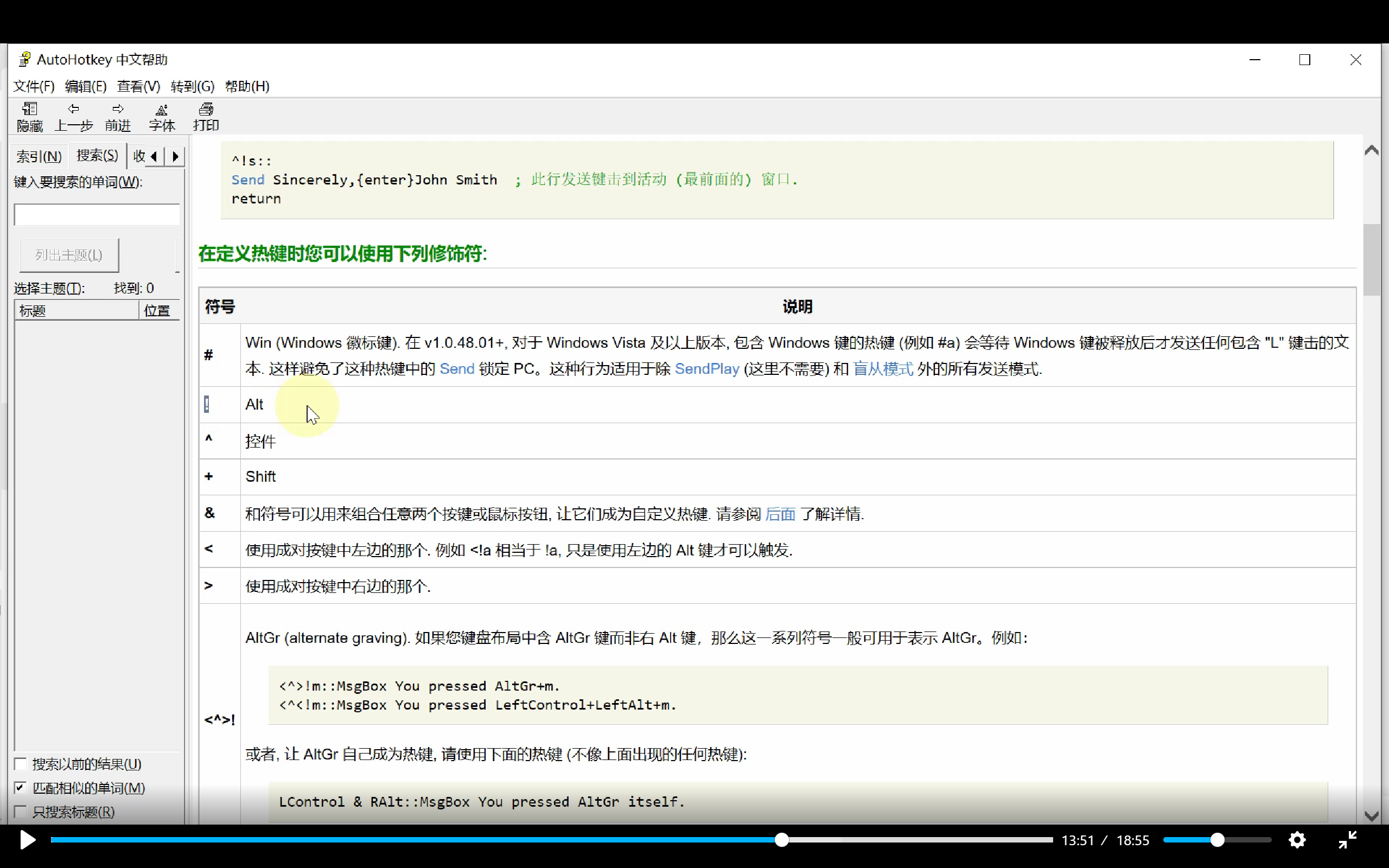Image resolution: width=1389 pixels, height=868 pixels.
Task: Open the 转到(G) menu
Action: coord(192,86)
